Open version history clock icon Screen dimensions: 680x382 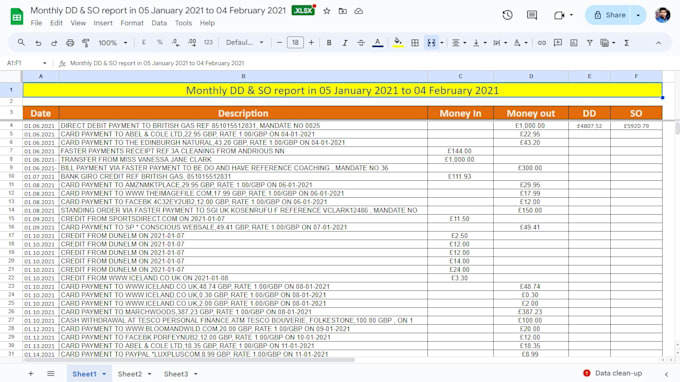(507, 15)
